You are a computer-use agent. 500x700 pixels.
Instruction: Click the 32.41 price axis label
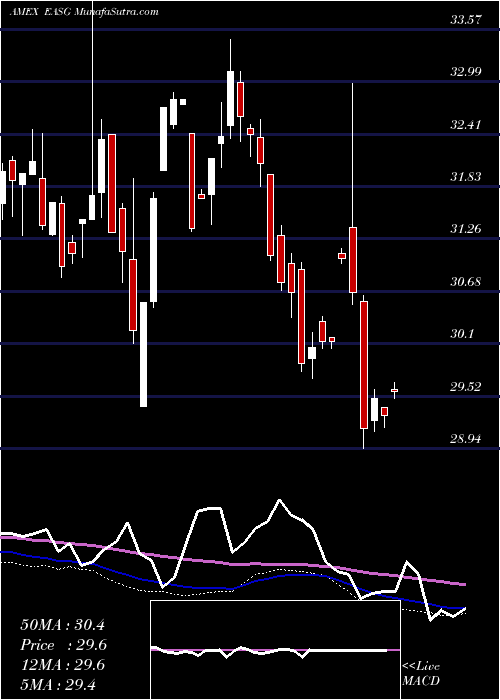coord(466,124)
